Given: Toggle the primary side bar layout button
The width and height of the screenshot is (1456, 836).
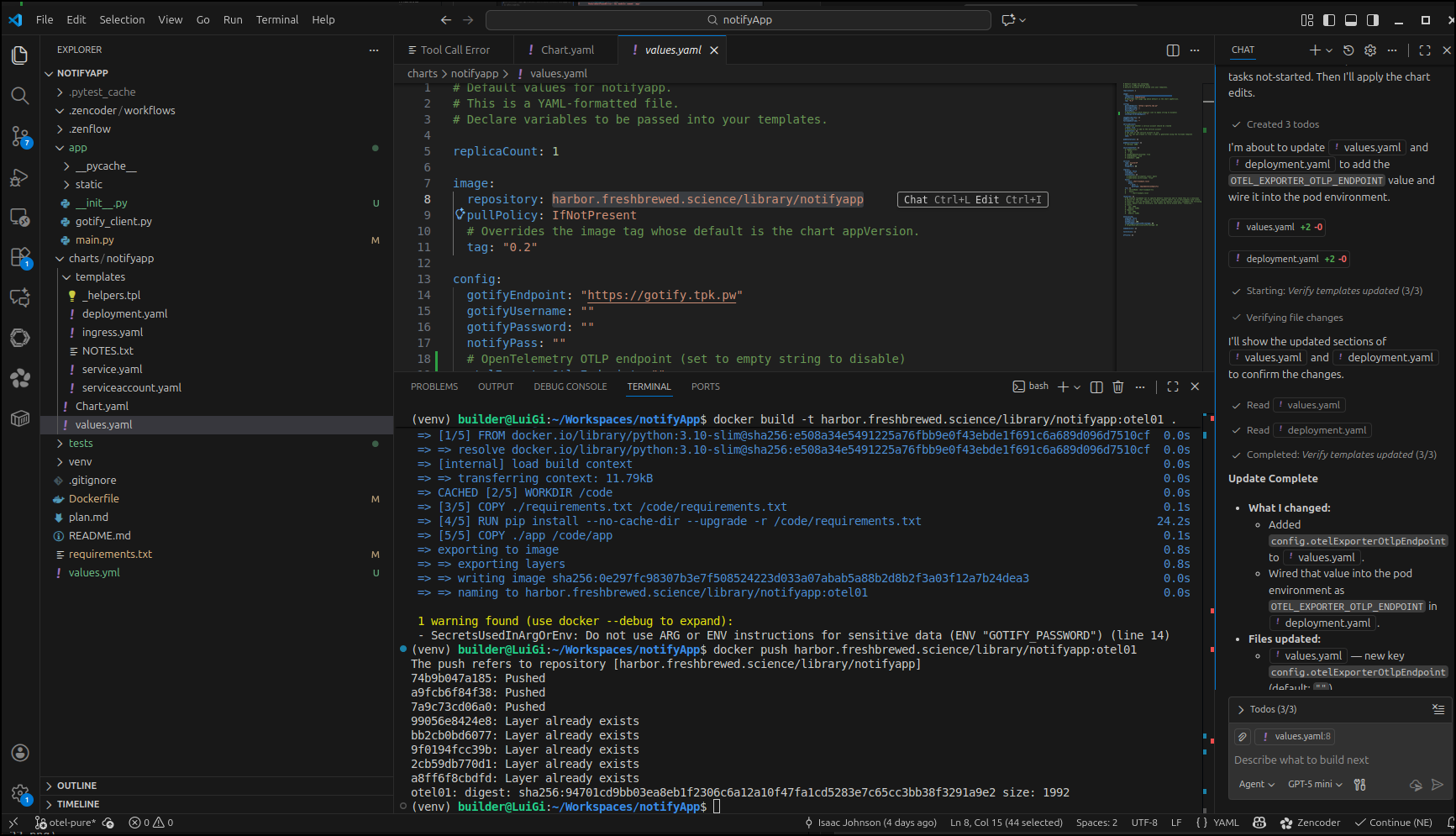Looking at the screenshot, I should (x=1329, y=20).
